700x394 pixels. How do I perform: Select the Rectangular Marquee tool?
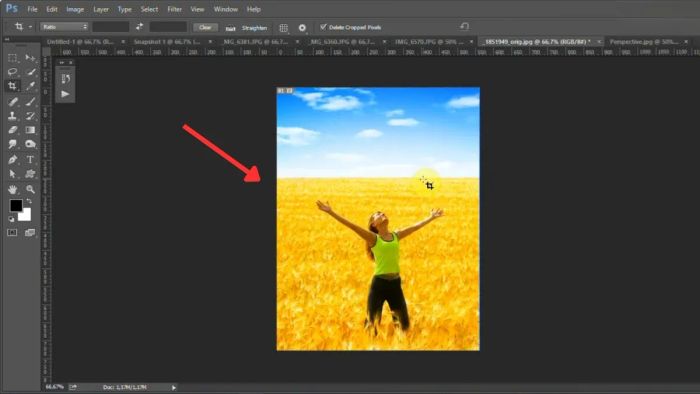pos(12,58)
